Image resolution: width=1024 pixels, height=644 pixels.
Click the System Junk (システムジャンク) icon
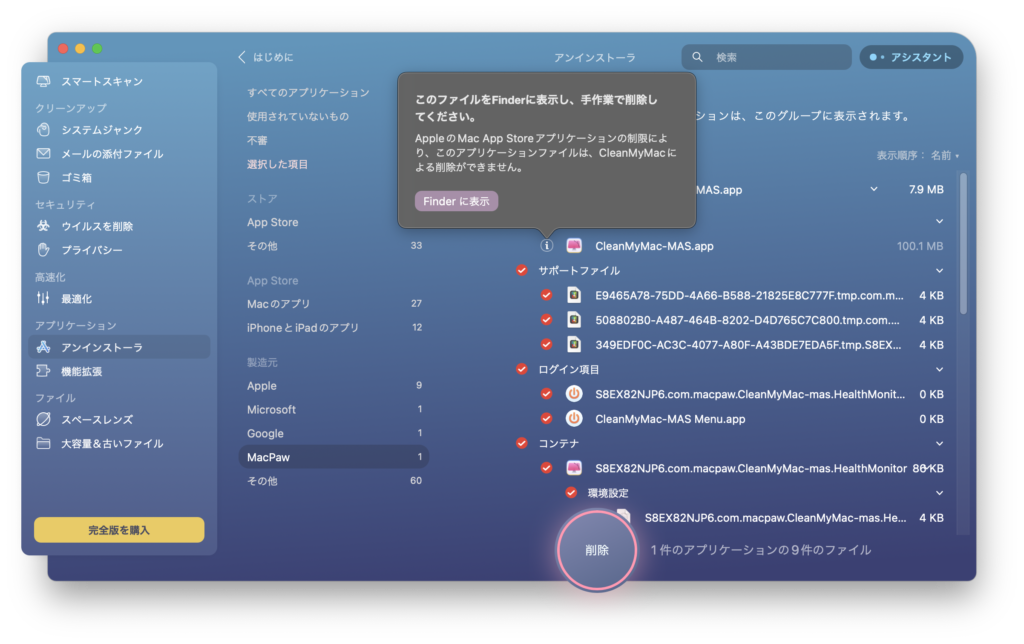pos(44,129)
